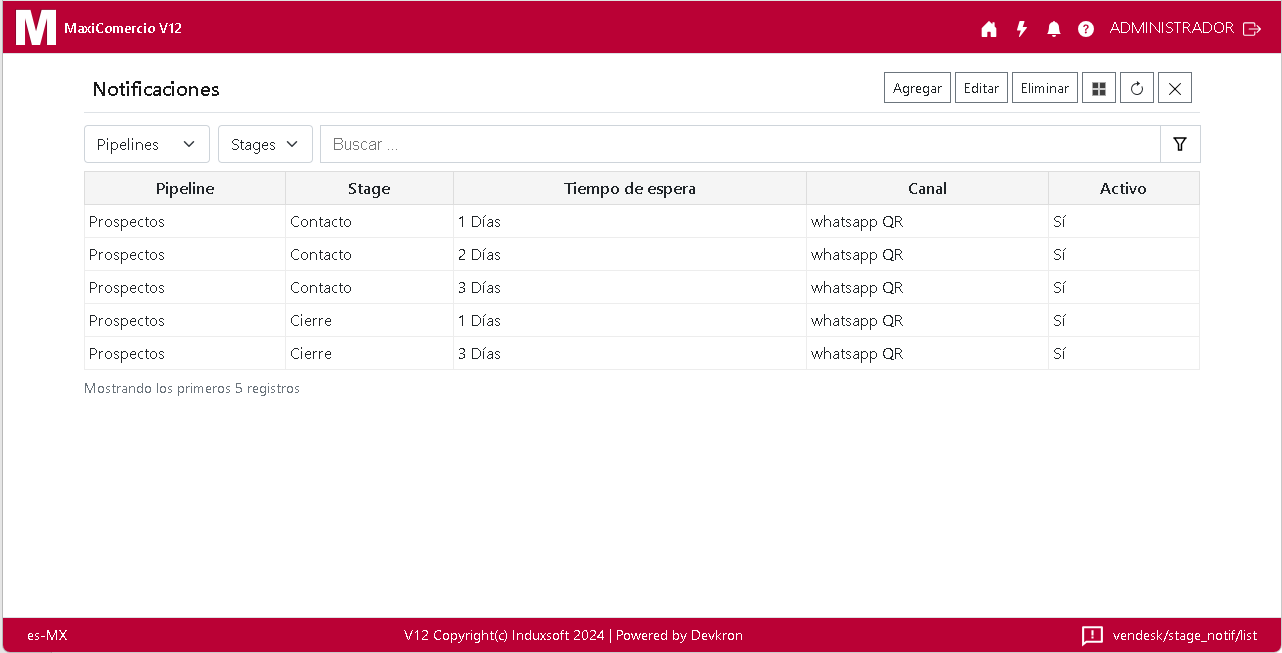This screenshot has height=653, width=1282.
Task: Apply filter using funnel icon
Action: [1180, 144]
